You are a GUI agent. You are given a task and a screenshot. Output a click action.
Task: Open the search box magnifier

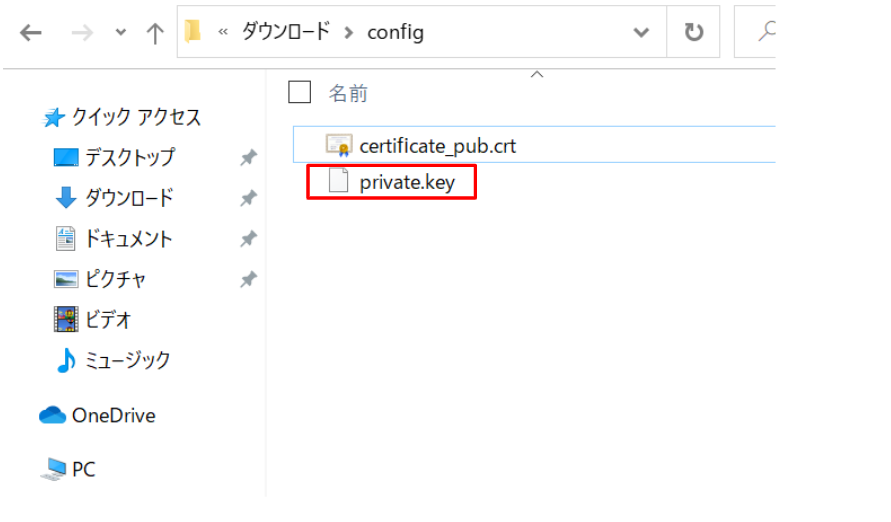pyautogui.click(x=767, y=31)
